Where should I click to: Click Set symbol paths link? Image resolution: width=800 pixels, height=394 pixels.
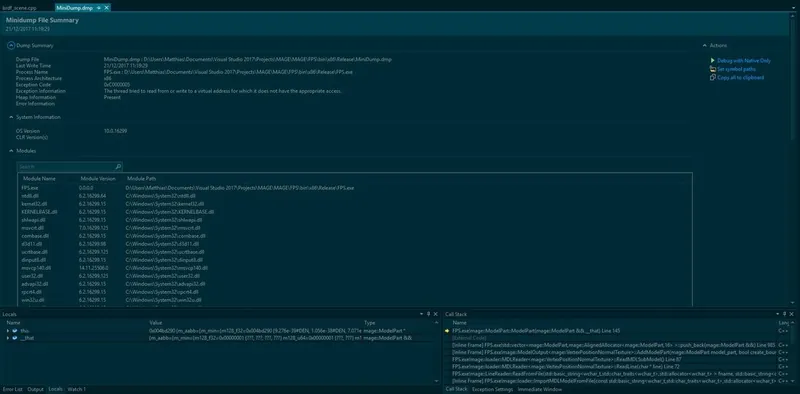(x=736, y=69)
